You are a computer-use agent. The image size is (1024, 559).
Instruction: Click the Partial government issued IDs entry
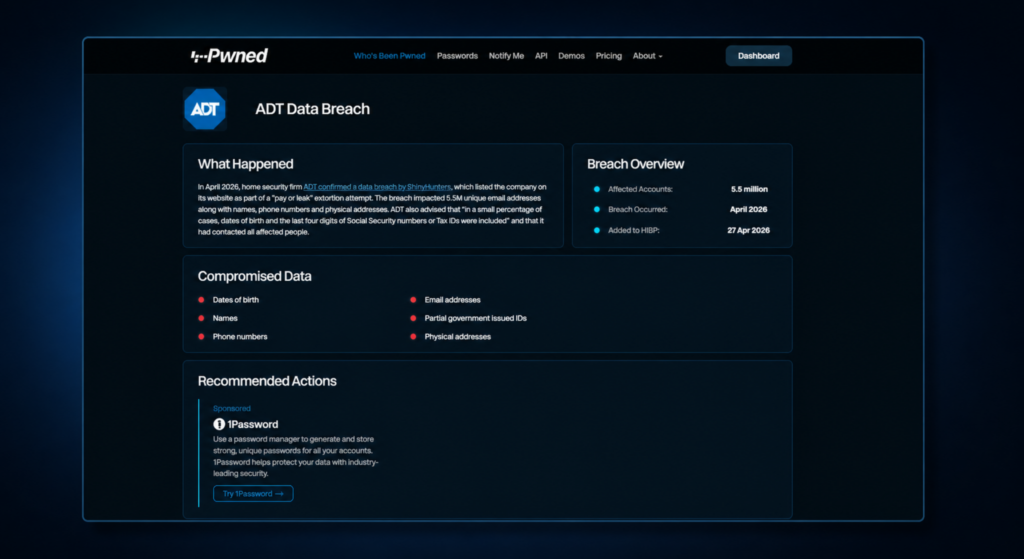coord(475,318)
